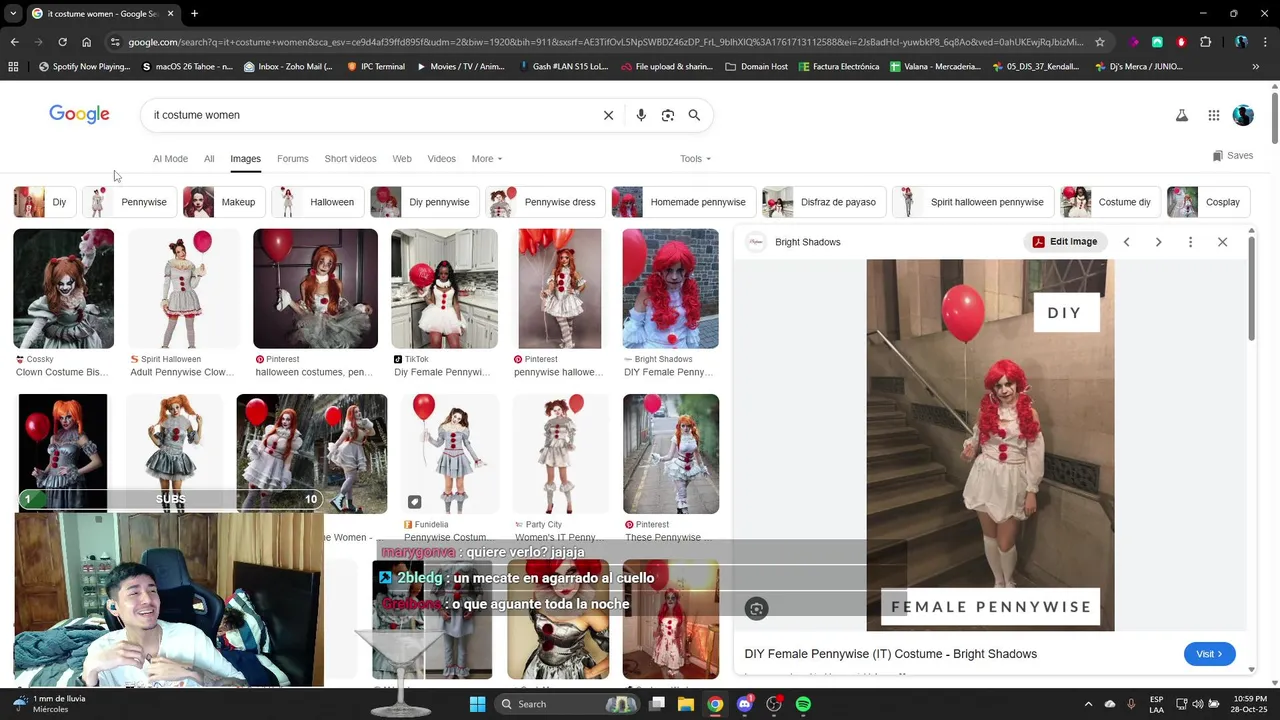Expand the Tools dropdown
The height and width of the screenshot is (720, 1280).
pos(695,159)
